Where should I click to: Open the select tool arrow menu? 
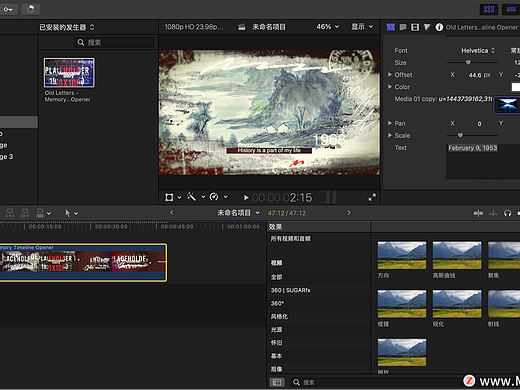click(x=71, y=213)
